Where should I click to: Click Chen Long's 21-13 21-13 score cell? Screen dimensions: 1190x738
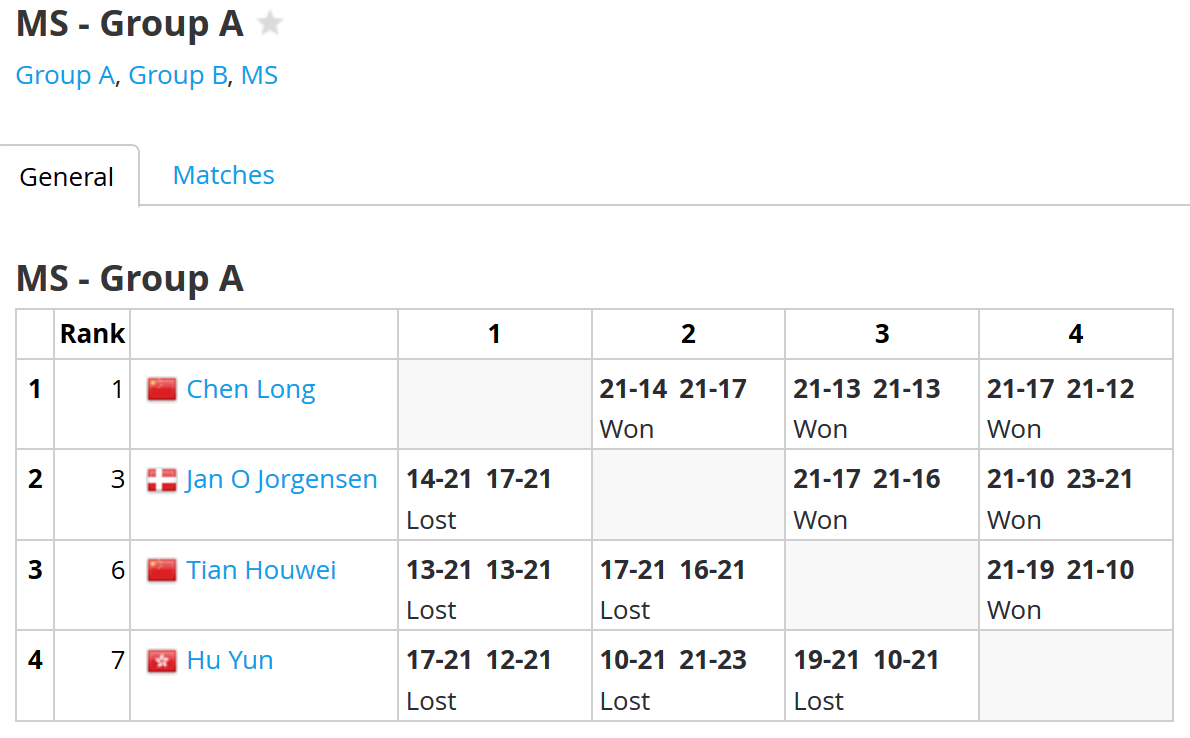882,404
